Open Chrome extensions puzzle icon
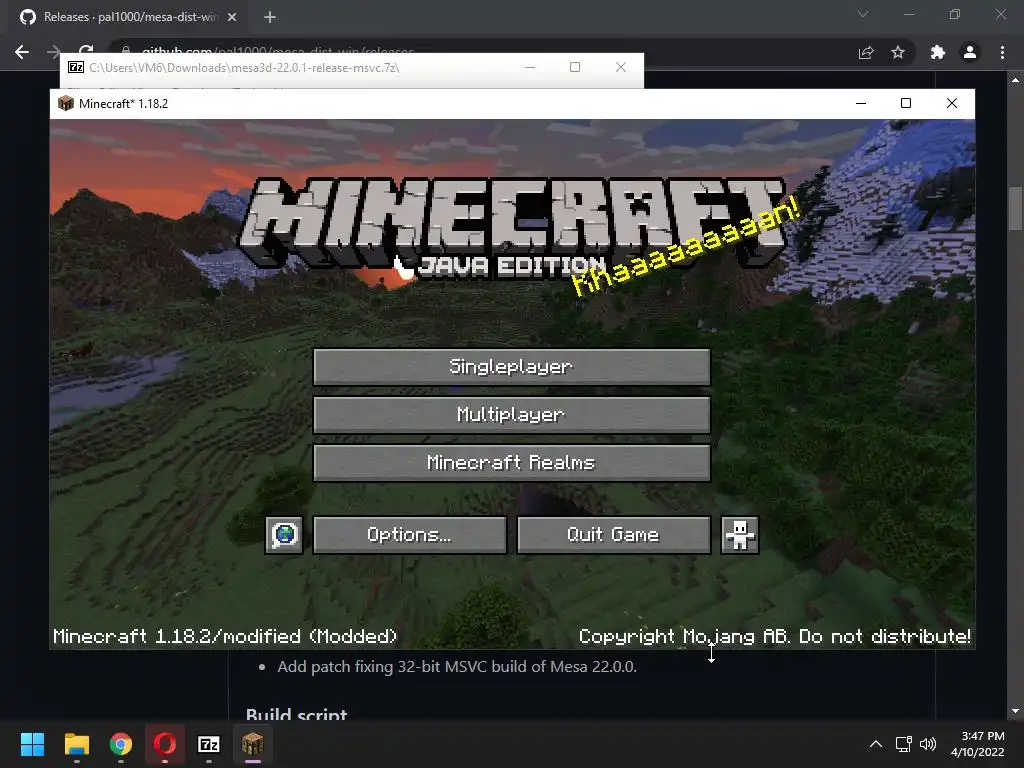The width and height of the screenshot is (1024, 768). pos(938,52)
